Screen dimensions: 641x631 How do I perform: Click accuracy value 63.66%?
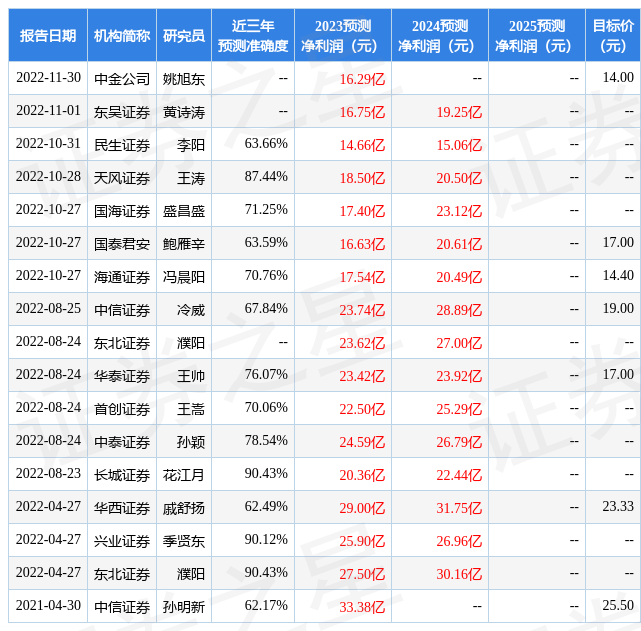click(266, 144)
